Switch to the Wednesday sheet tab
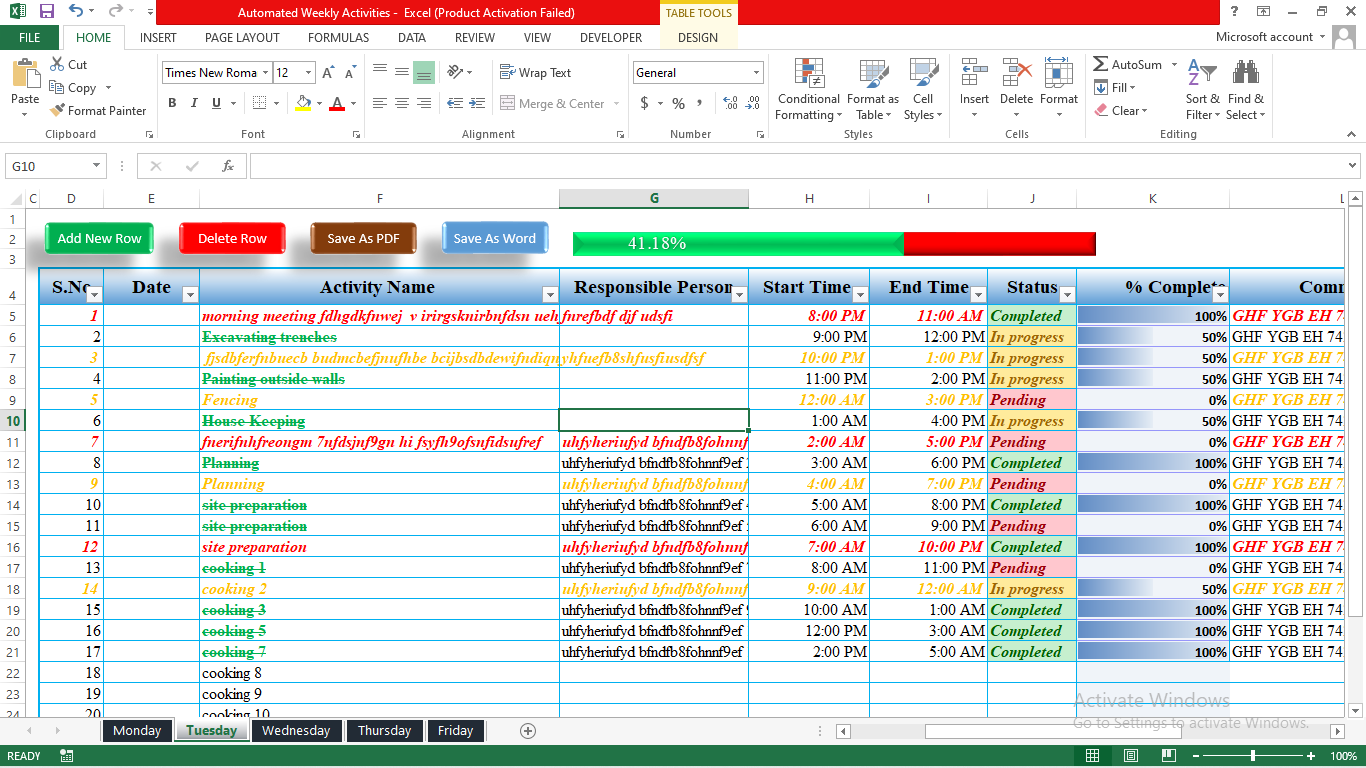 [296, 731]
